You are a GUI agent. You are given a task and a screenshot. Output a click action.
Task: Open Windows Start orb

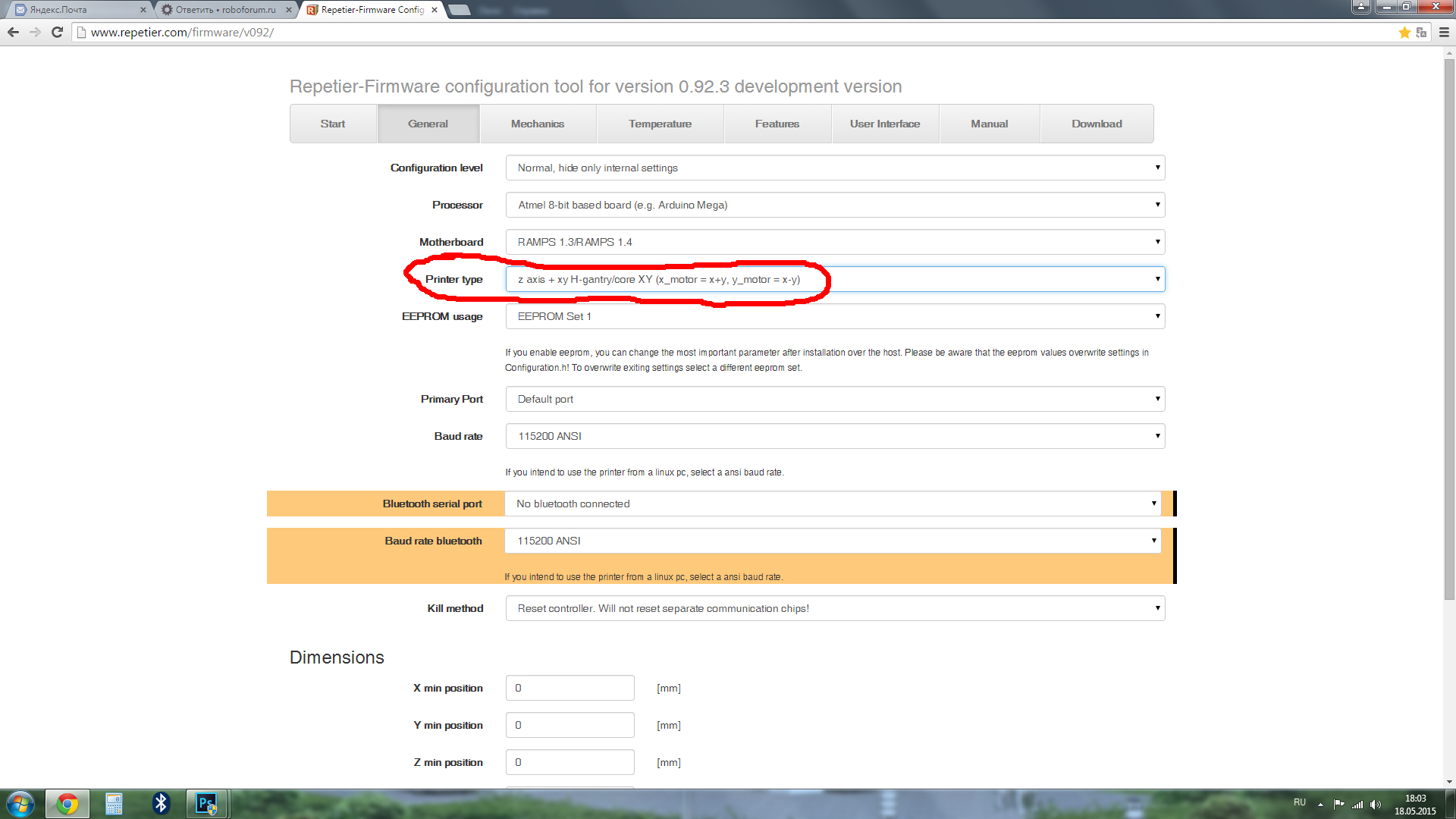[x=20, y=803]
